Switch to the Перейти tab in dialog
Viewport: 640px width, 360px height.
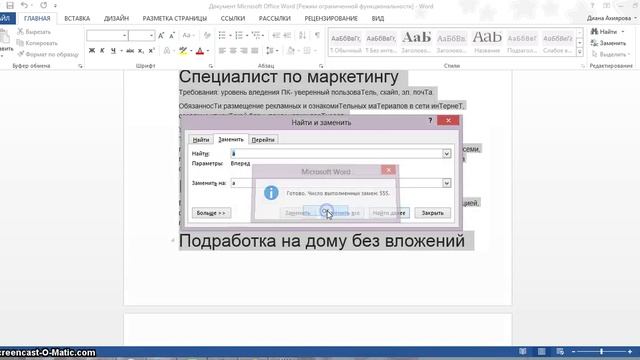[x=263, y=140]
